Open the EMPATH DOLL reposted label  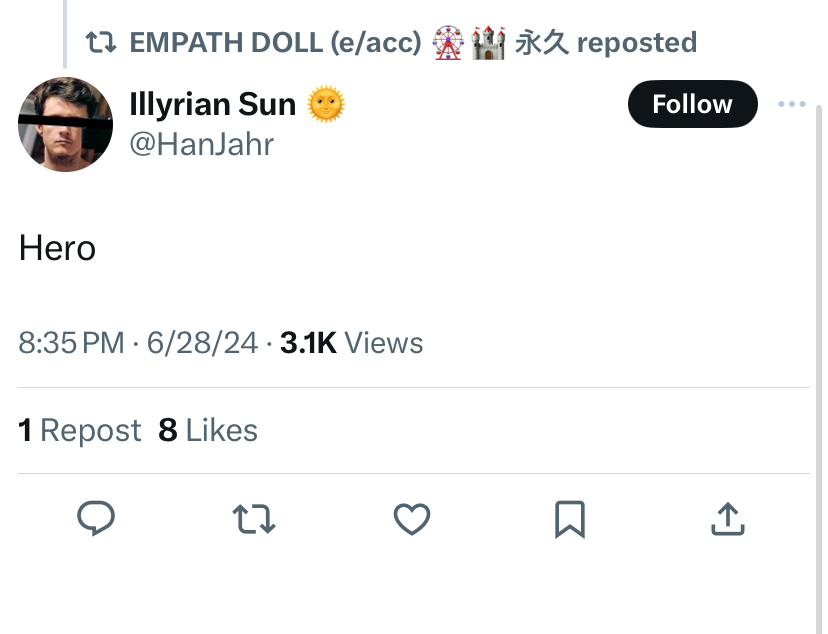(413, 42)
